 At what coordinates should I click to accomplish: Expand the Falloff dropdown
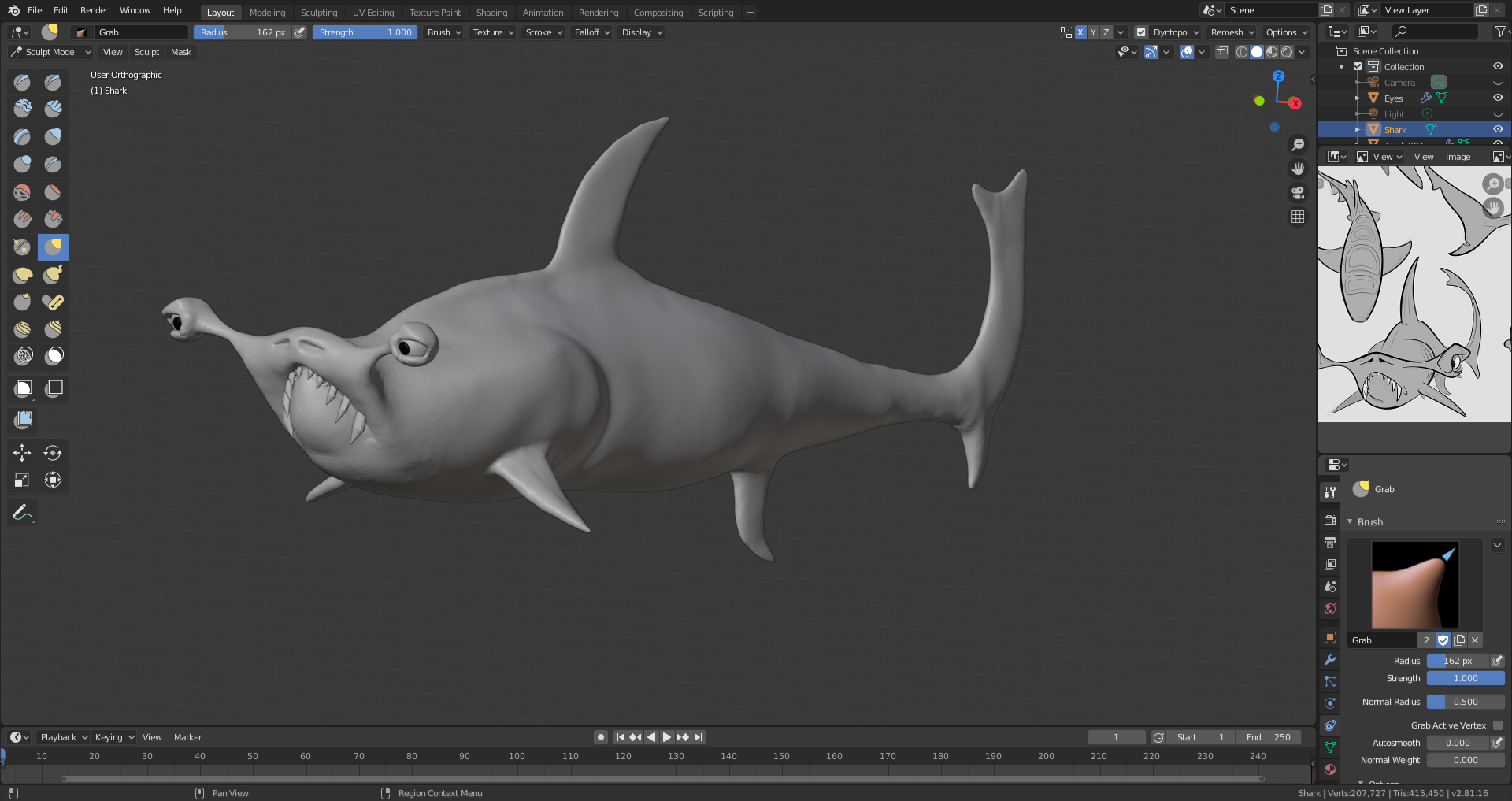[x=591, y=32]
